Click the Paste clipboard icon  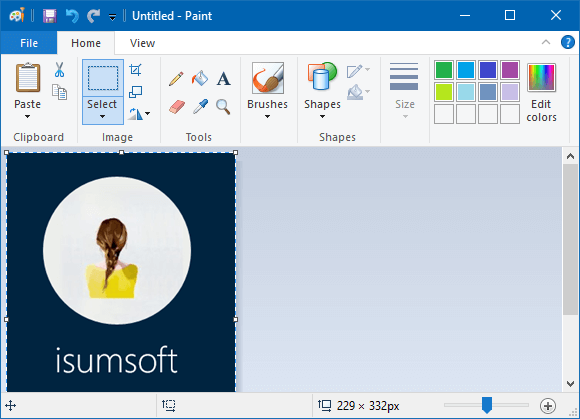(x=28, y=78)
